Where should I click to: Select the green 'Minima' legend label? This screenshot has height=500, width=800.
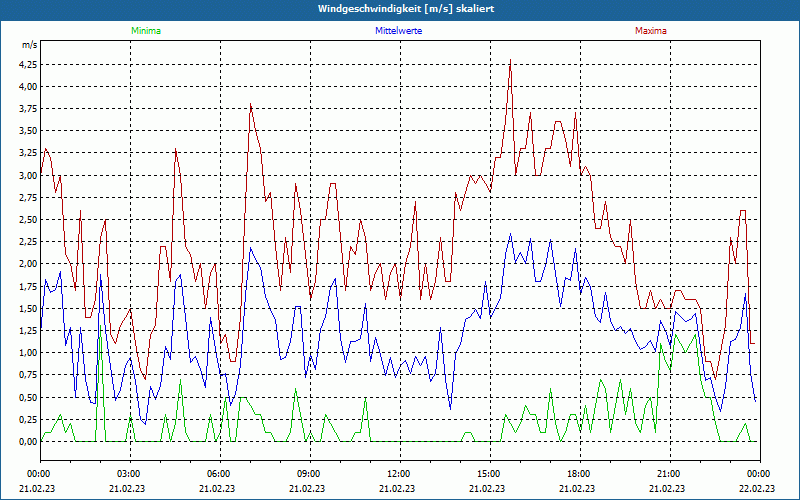point(146,31)
